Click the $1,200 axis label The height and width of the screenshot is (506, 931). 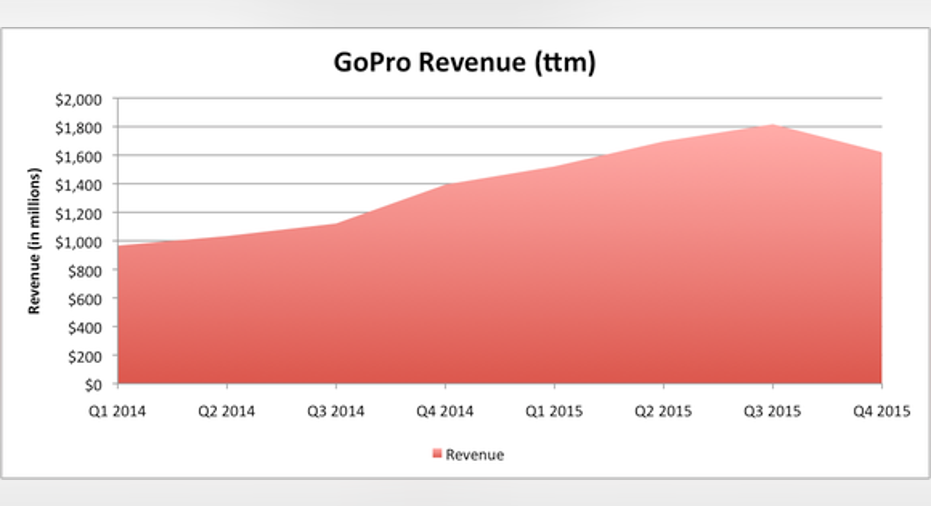pos(78,214)
